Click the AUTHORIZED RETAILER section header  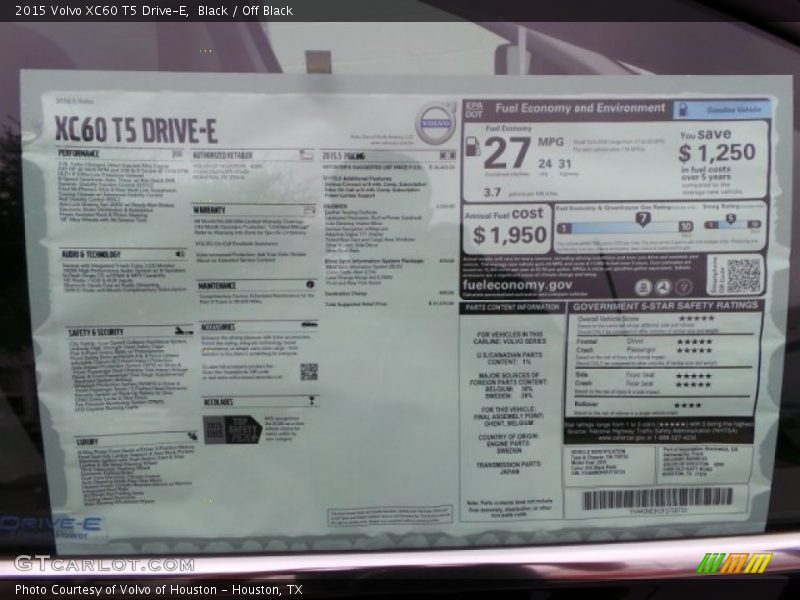click(222, 155)
